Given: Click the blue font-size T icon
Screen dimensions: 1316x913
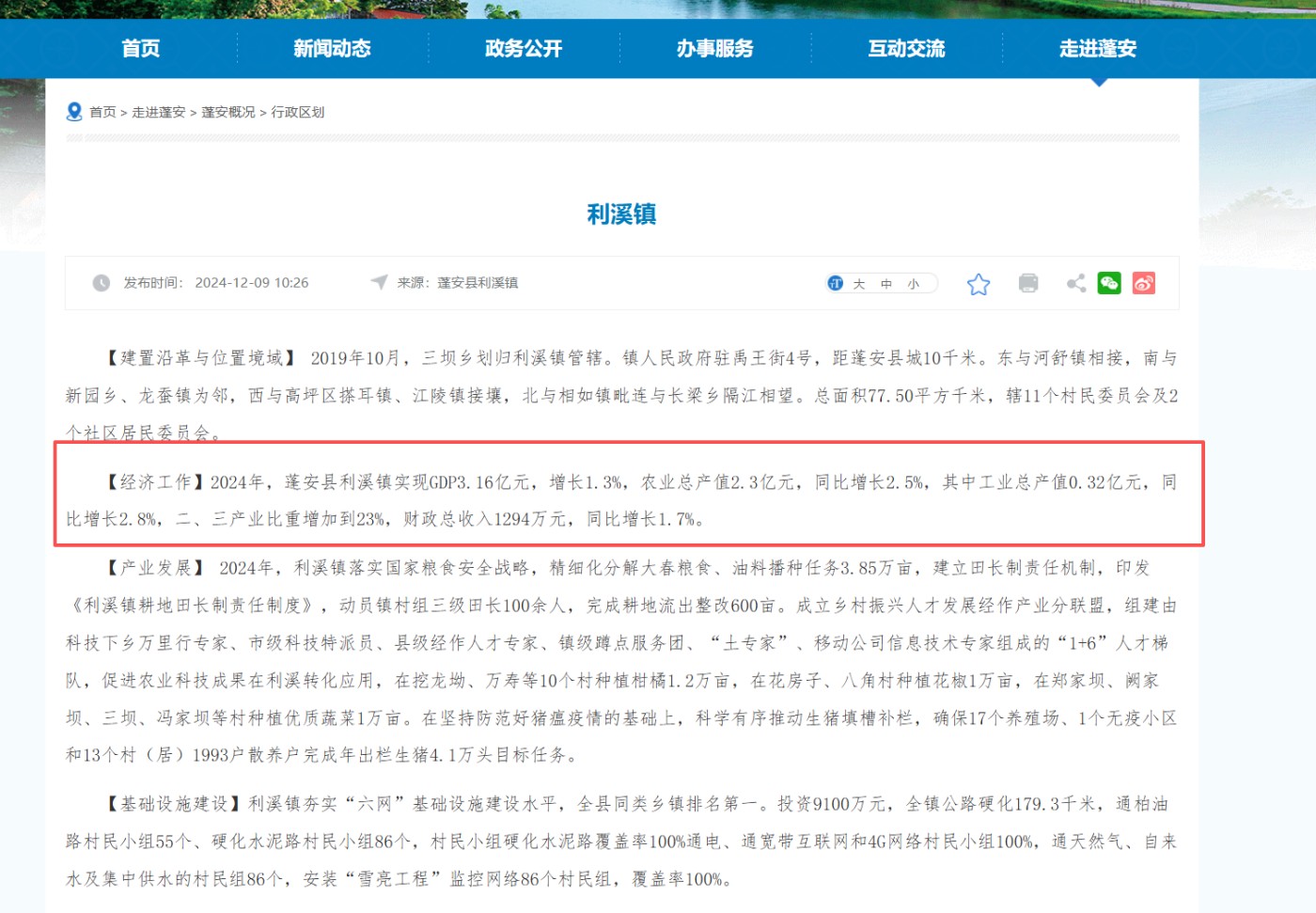Looking at the screenshot, I should tap(836, 283).
